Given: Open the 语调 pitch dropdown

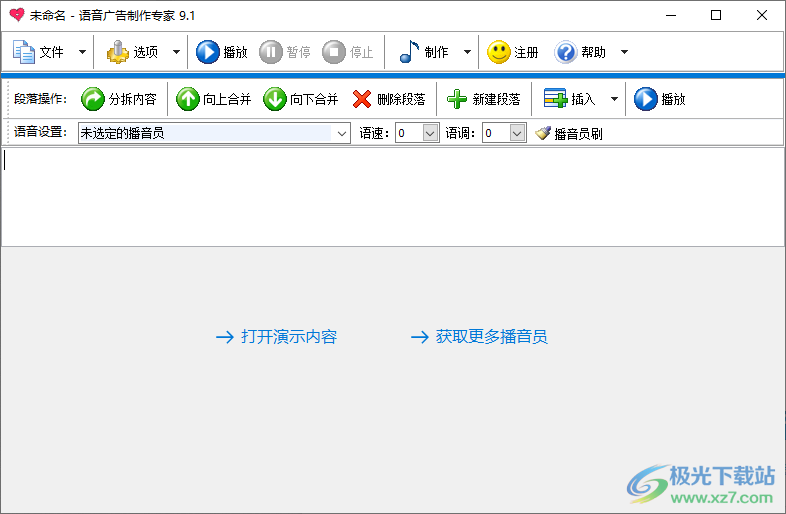Looking at the screenshot, I should (517, 133).
